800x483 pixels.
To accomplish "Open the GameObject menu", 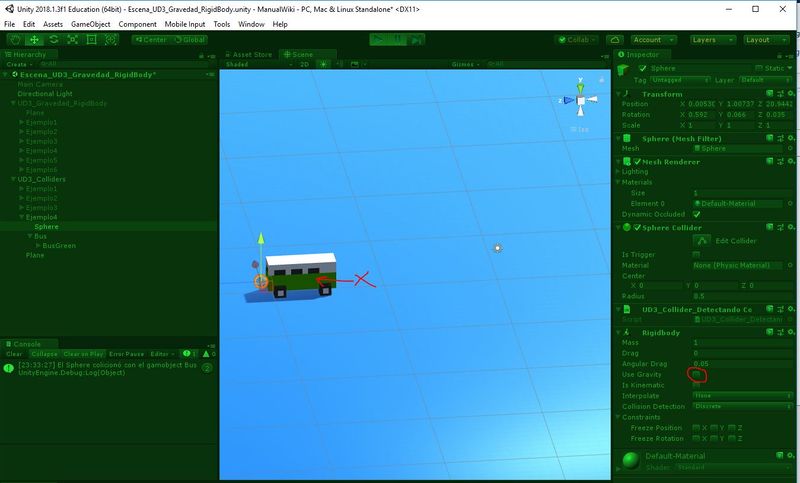I will [x=90, y=24].
